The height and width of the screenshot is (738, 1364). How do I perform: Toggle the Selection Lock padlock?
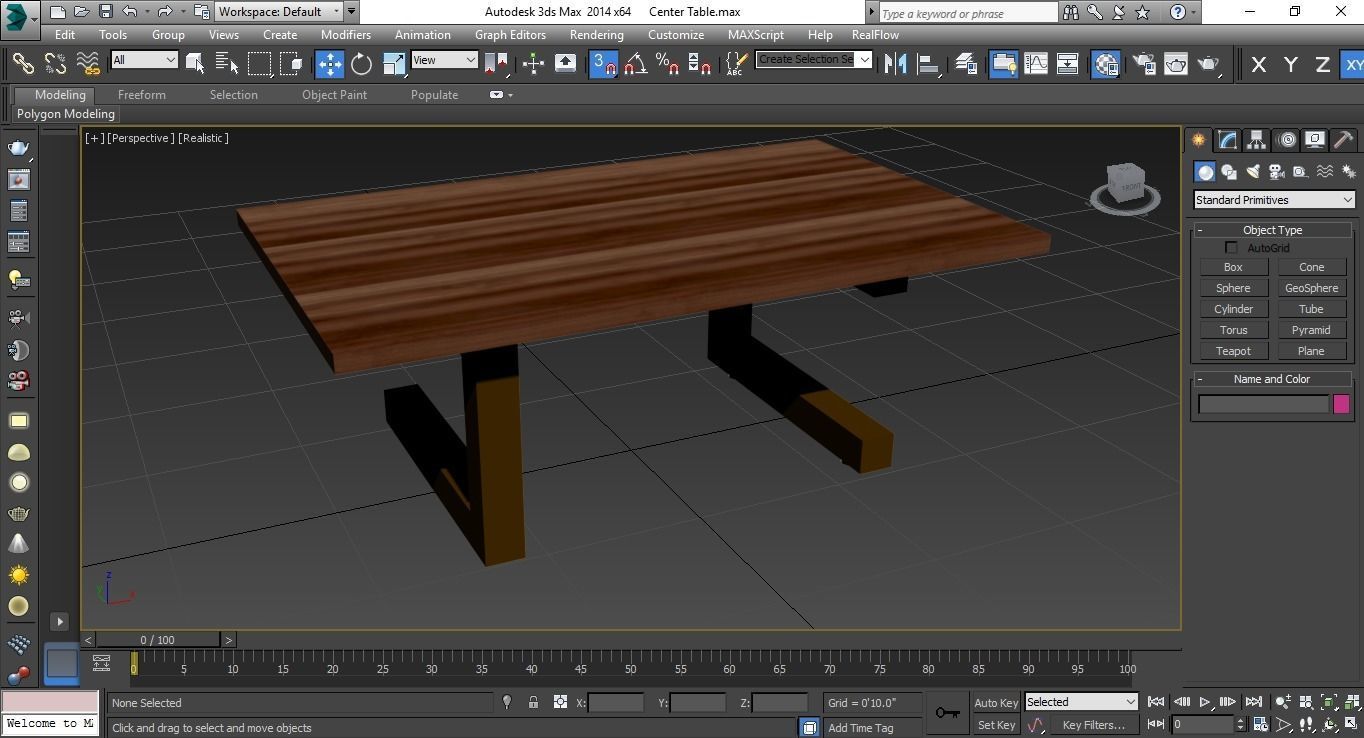pyautogui.click(x=533, y=702)
